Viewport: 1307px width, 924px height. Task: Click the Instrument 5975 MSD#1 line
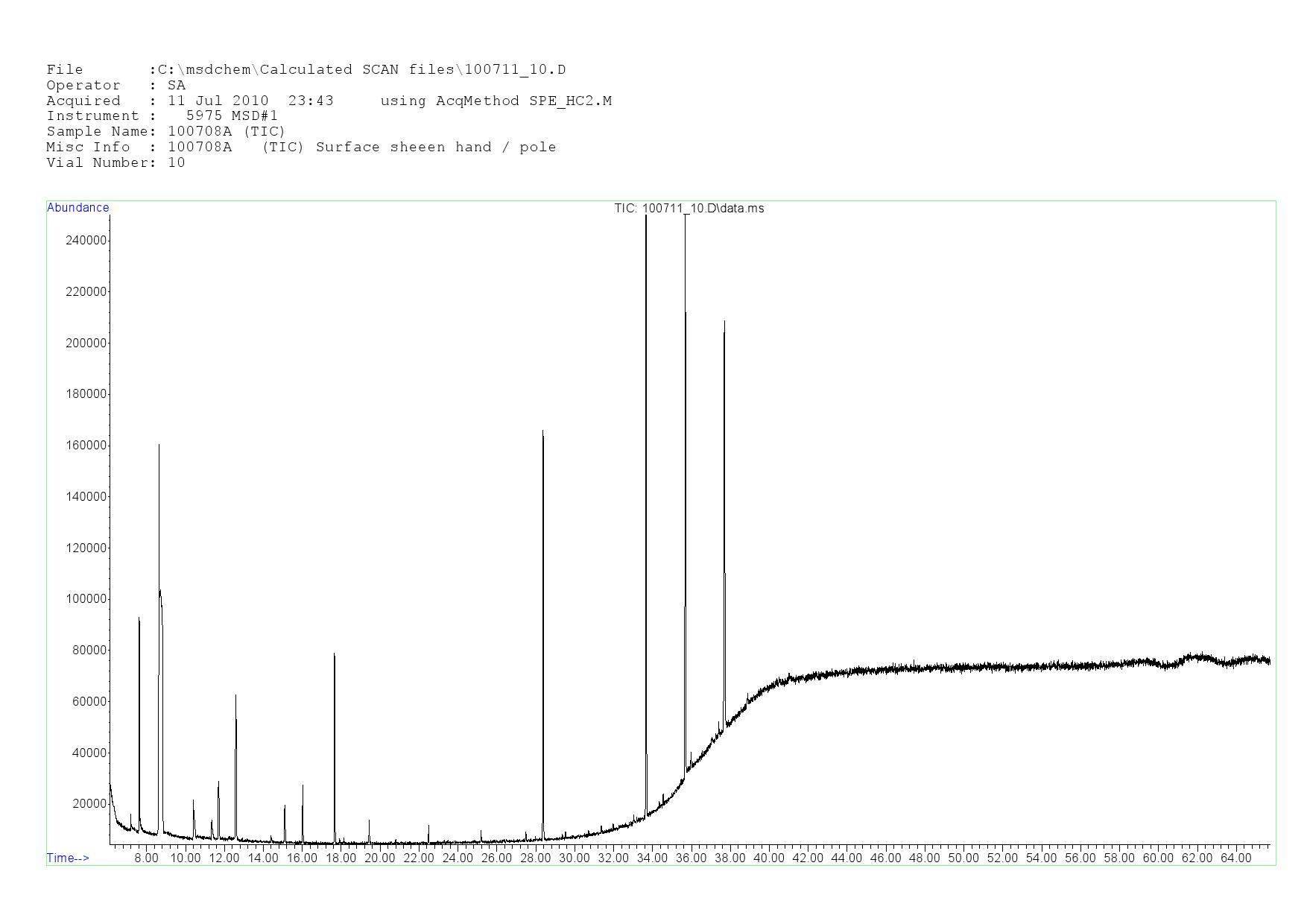click(162, 116)
